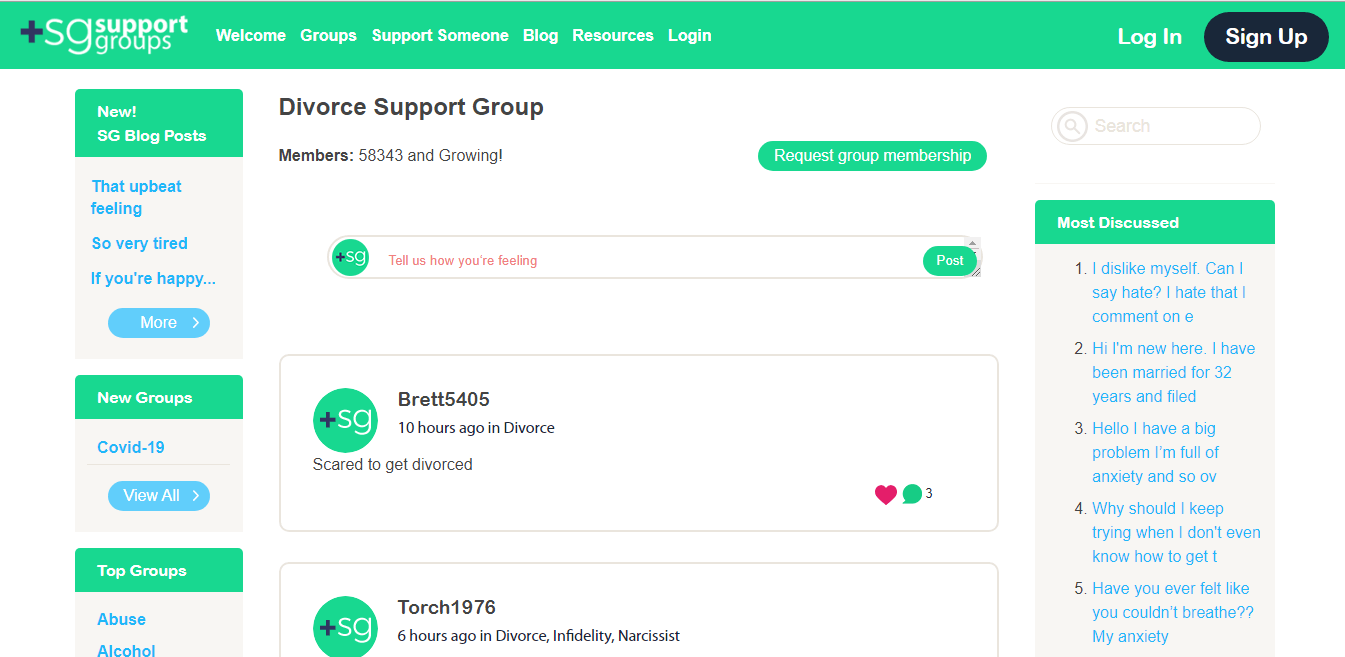Open the Blog section from the navbar
1345x657 pixels.
(x=540, y=35)
